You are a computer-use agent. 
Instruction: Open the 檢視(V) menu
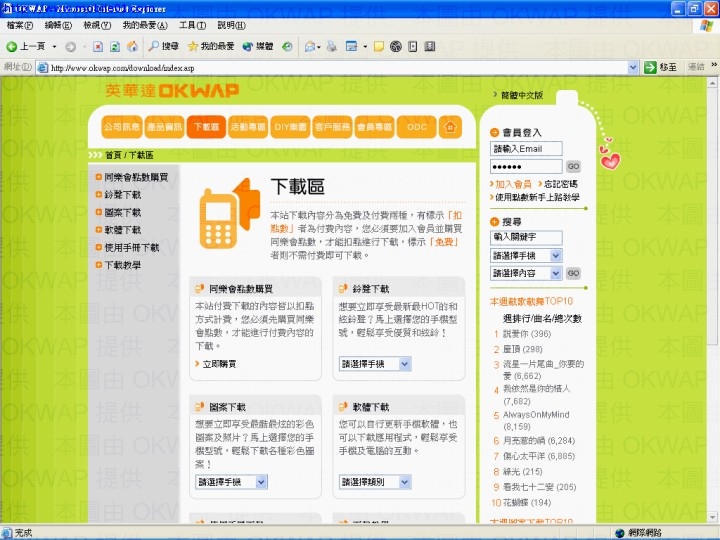click(97, 25)
